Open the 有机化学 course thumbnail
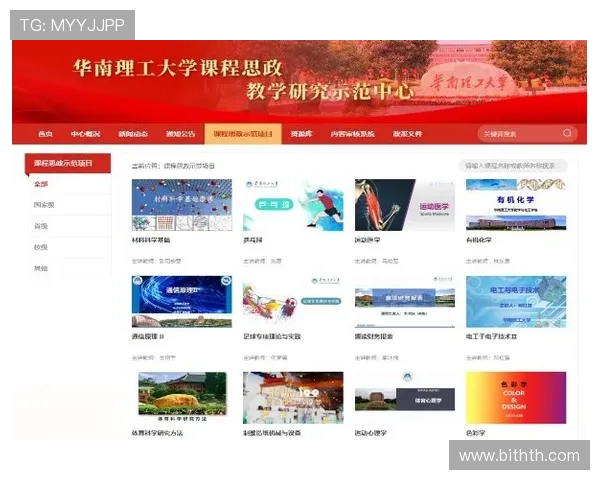The height and width of the screenshot is (480, 600). point(516,205)
